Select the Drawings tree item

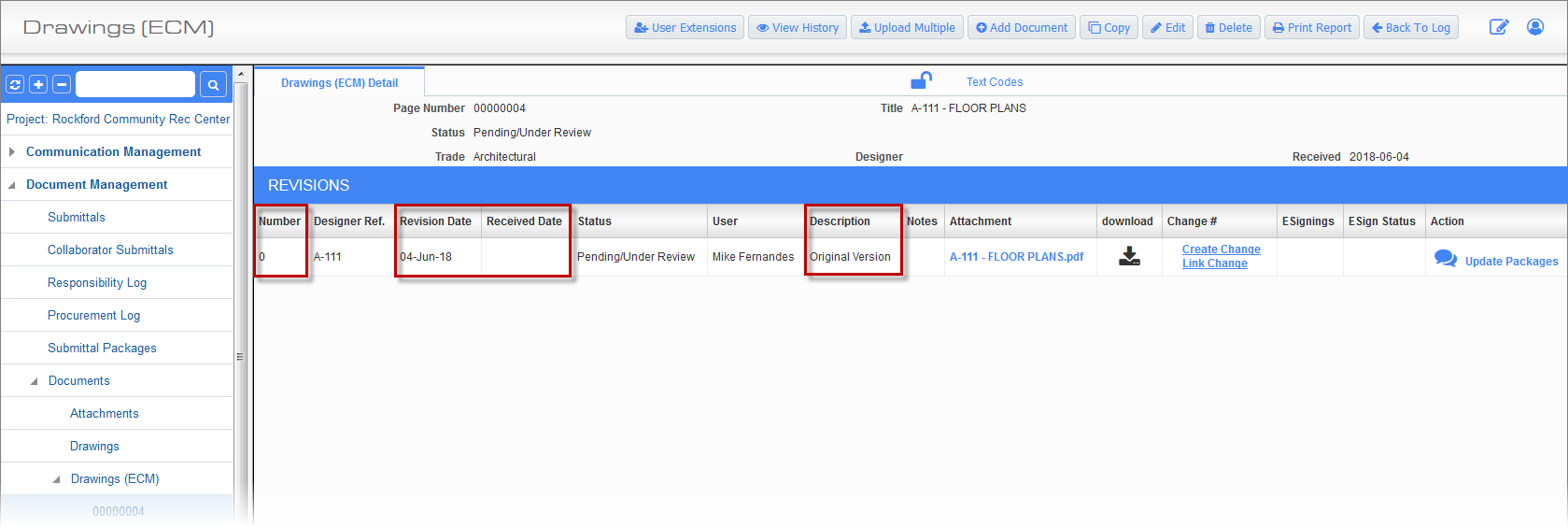pyautogui.click(x=94, y=446)
